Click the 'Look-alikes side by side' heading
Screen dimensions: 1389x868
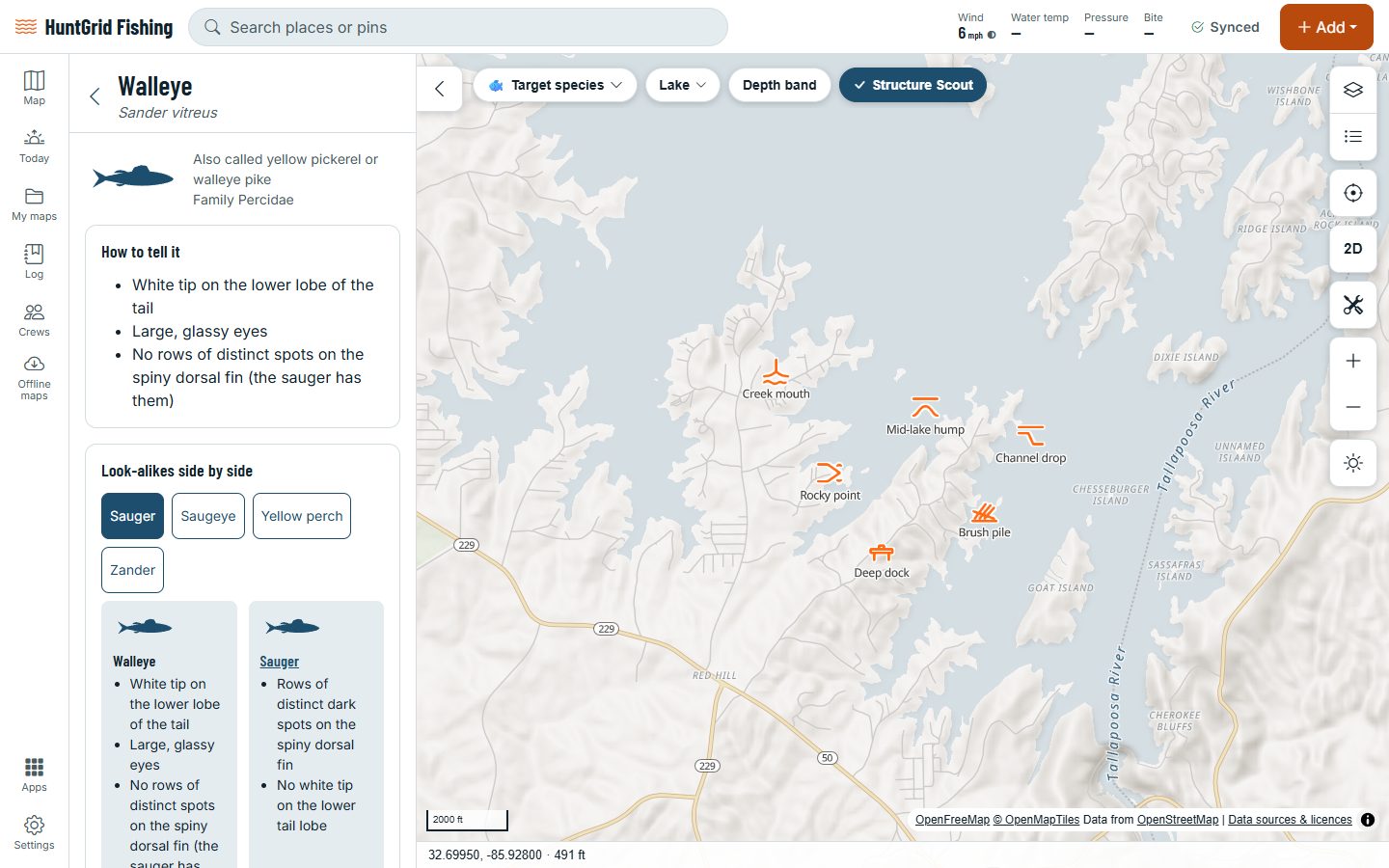tap(177, 471)
